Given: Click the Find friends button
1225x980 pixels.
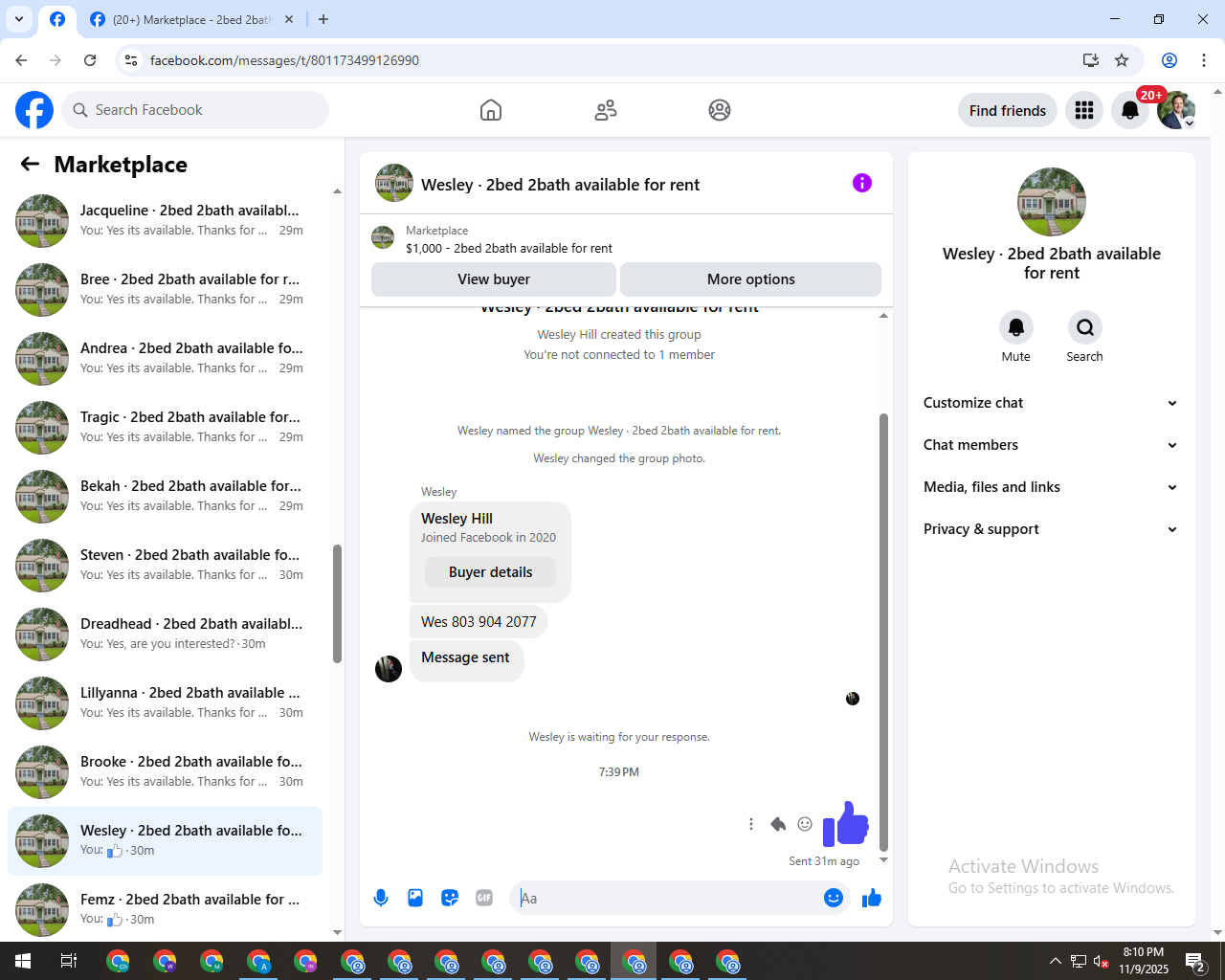Looking at the screenshot, I should coord(1008,110).
